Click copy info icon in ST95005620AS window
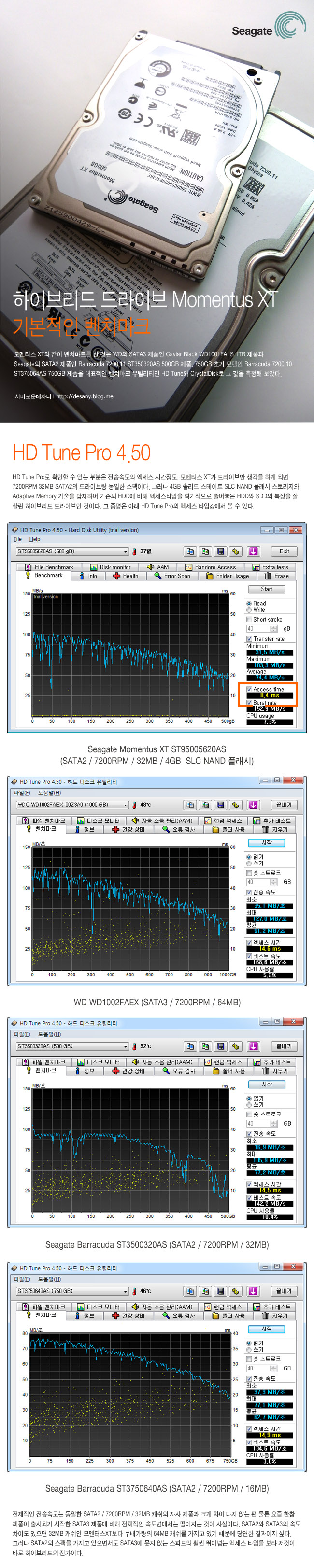Image resolution: width=314 pixels, height=1568 pixels. point(190,551)
